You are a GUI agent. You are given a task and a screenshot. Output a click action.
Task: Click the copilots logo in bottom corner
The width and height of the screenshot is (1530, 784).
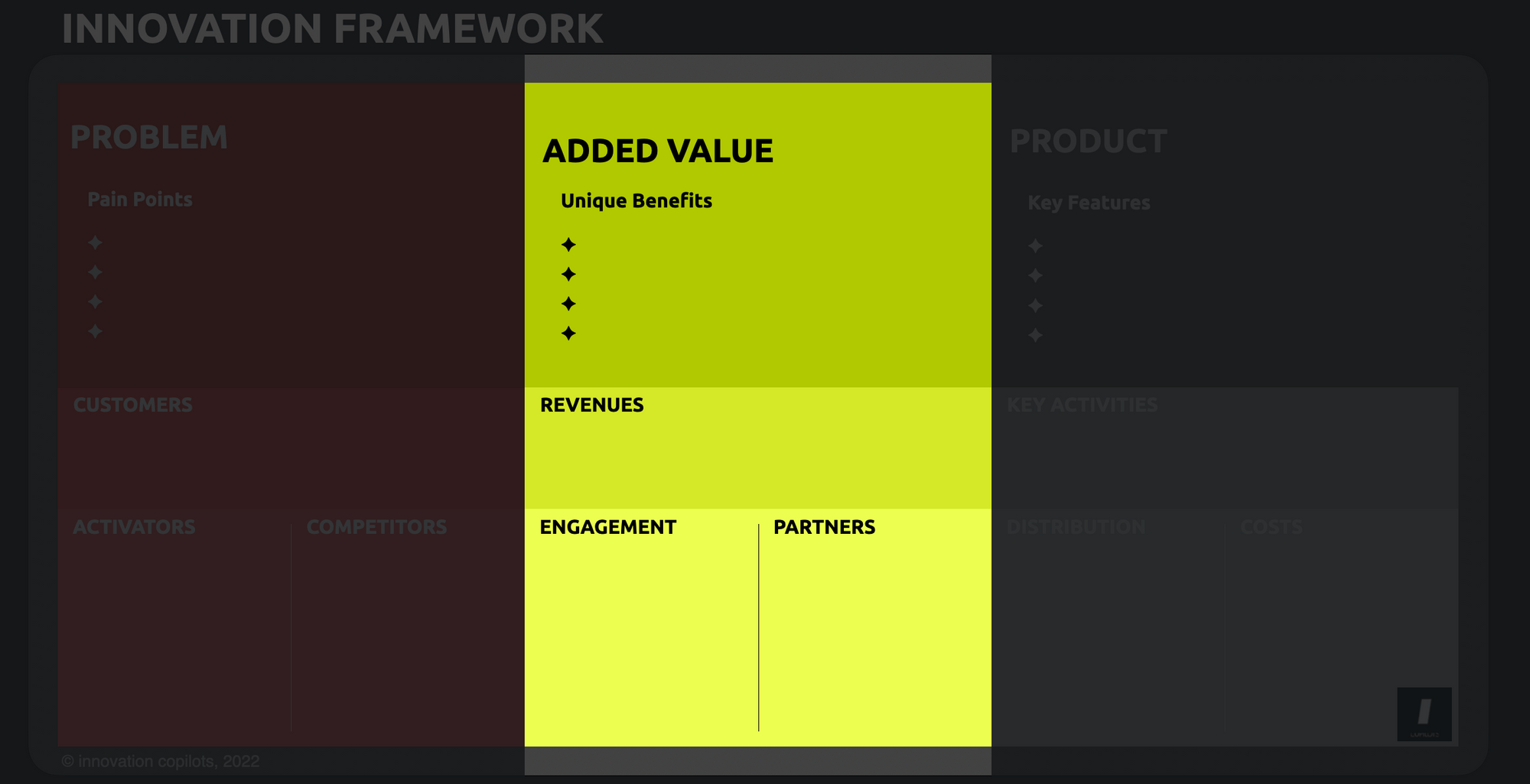[x=1424, y=714]
